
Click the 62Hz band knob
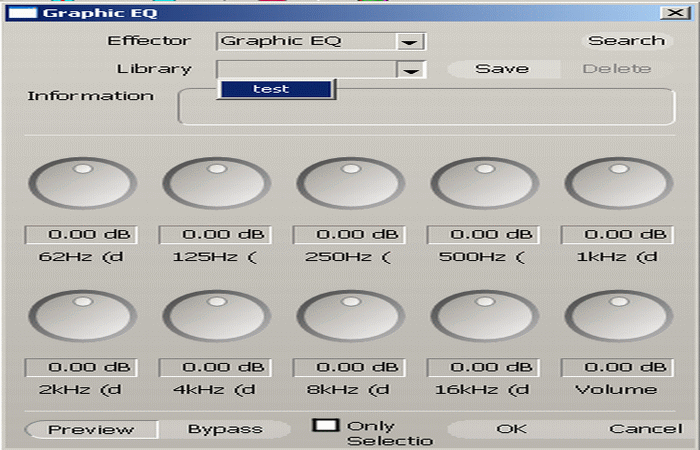[82, 184]
